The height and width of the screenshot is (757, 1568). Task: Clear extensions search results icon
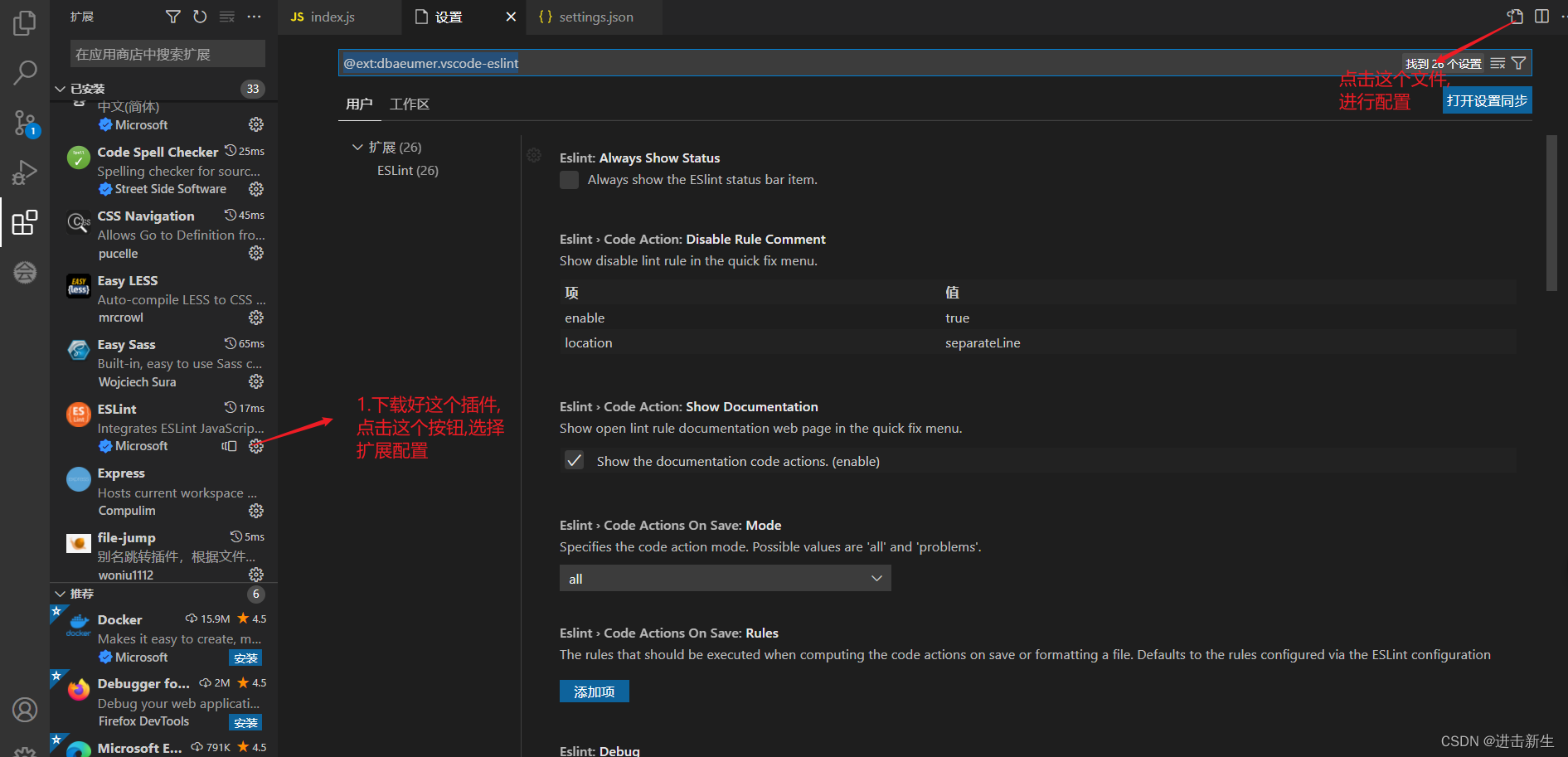tap(226, 17)
